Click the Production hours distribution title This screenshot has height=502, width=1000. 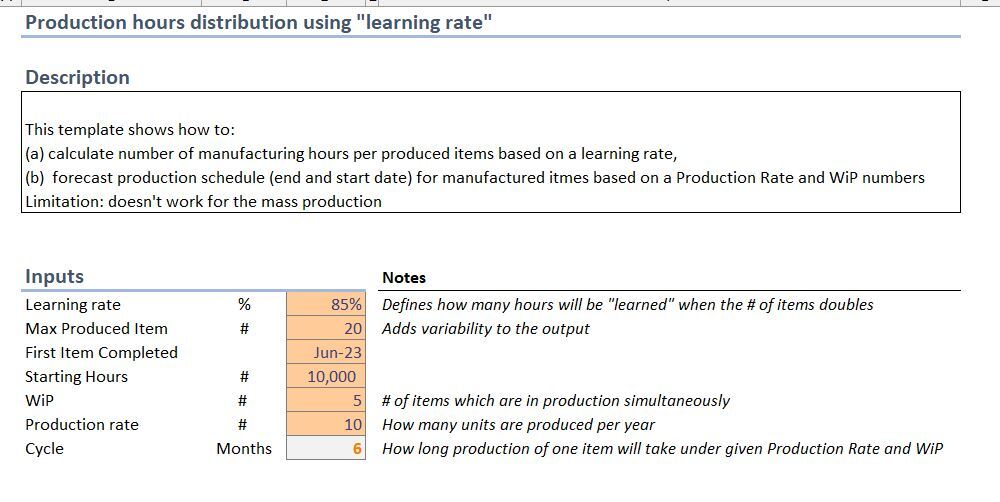tap(259, 22)
